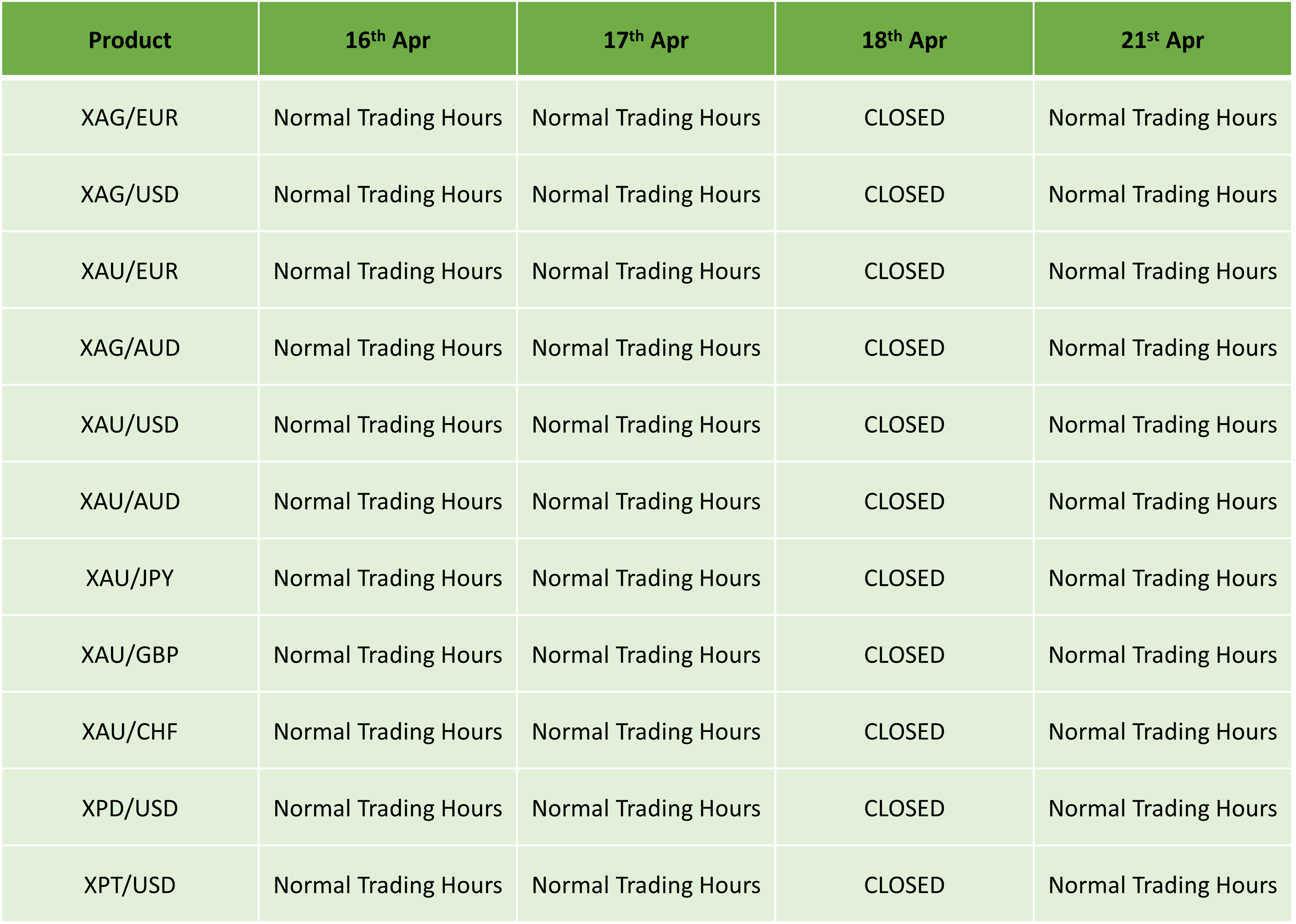Click the XAU/GBP product cell

(130, 654)
